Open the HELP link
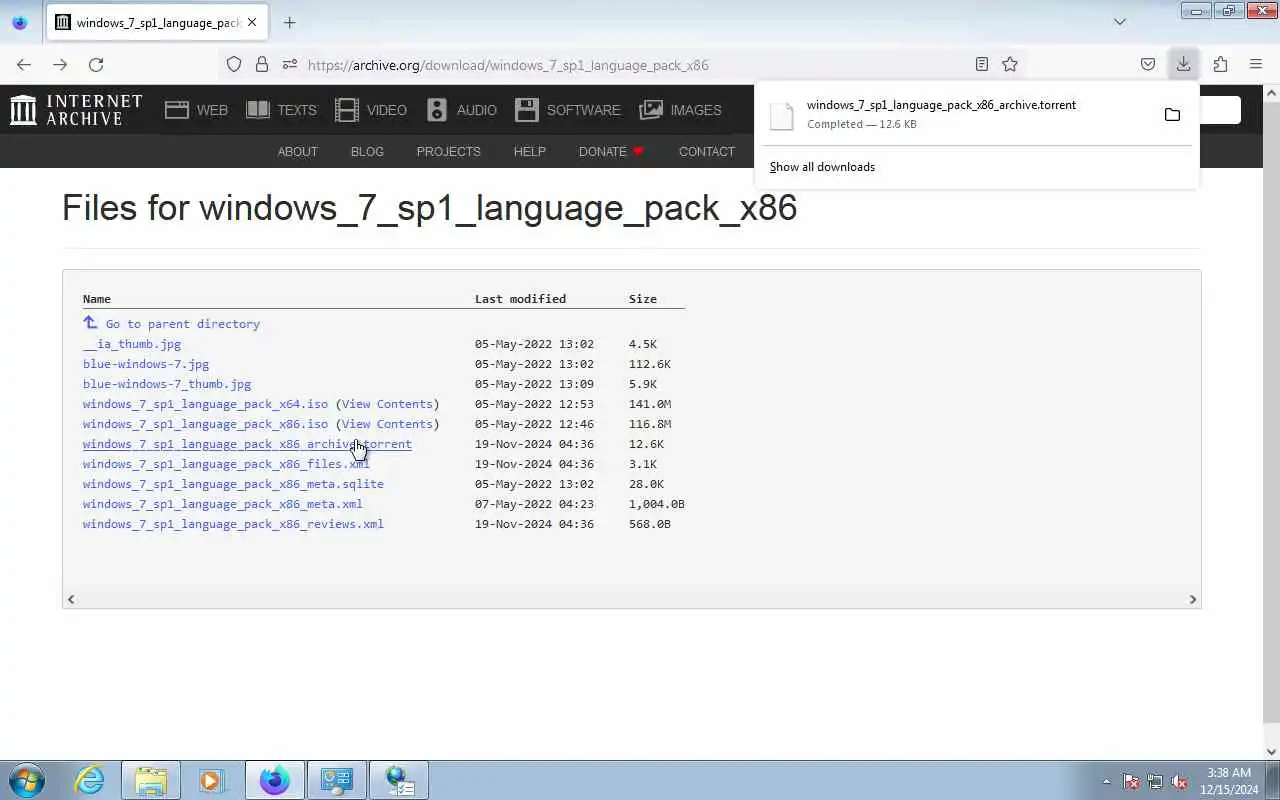This screenshot has width=1280, height=800. pos(529,152)
